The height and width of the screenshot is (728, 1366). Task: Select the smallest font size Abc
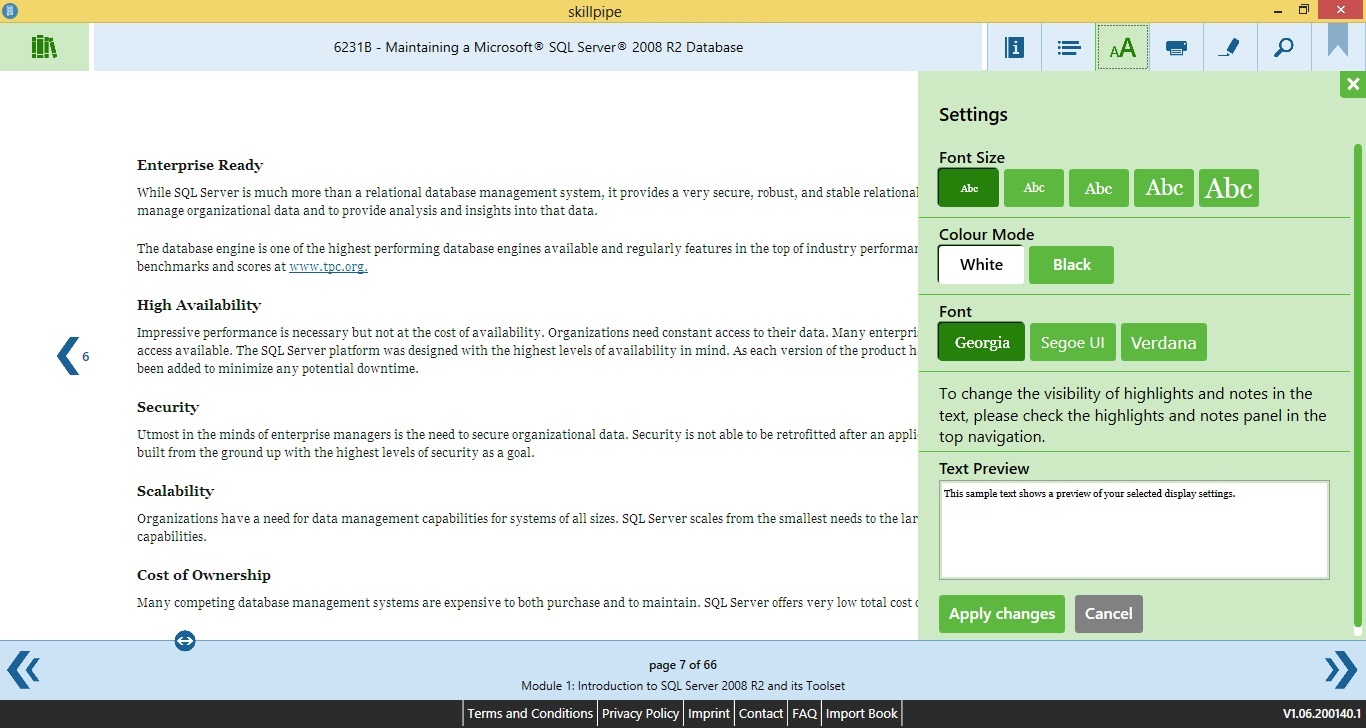coord(968,188)
